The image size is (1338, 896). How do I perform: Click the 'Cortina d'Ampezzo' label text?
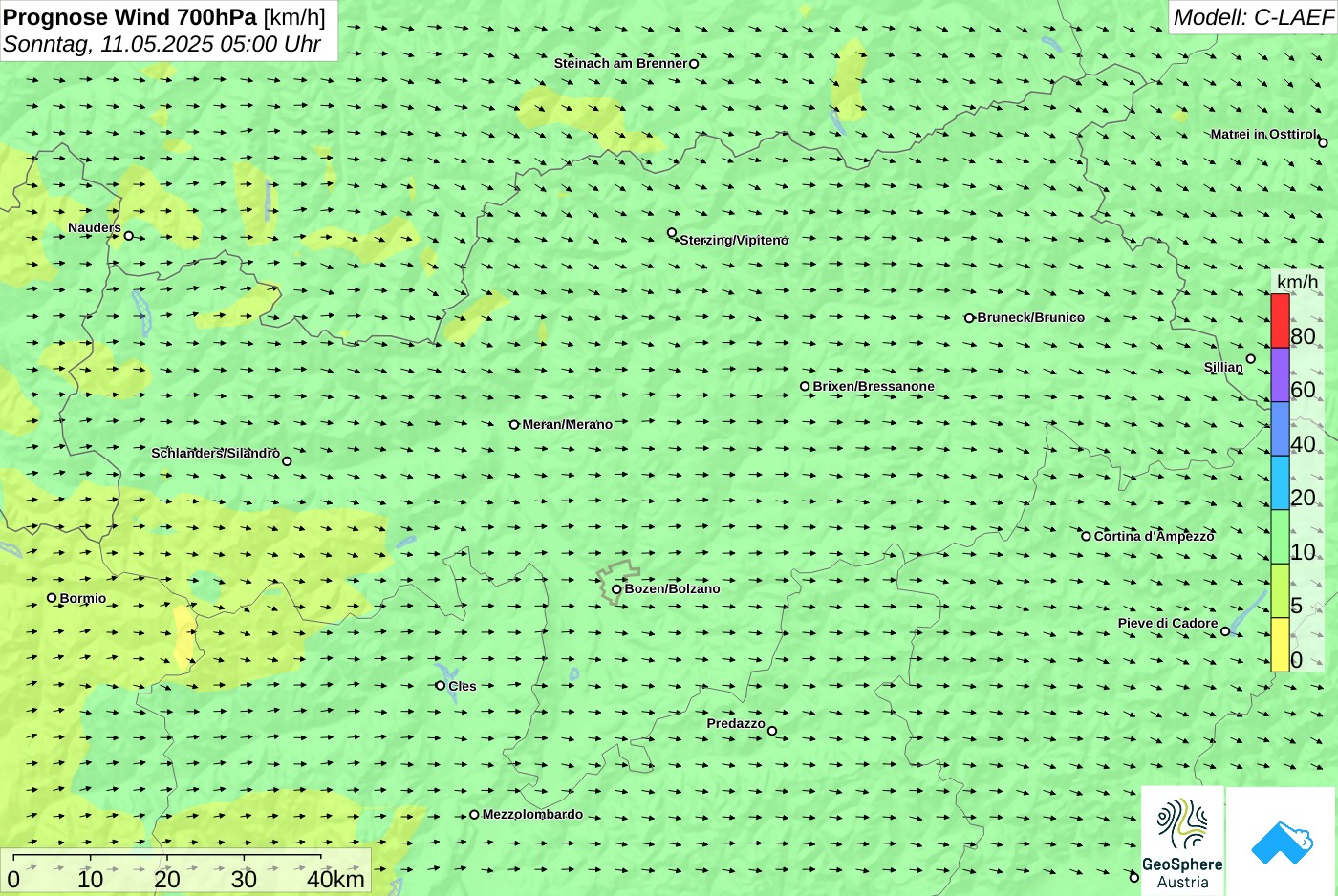click(x=1154, y=536)
